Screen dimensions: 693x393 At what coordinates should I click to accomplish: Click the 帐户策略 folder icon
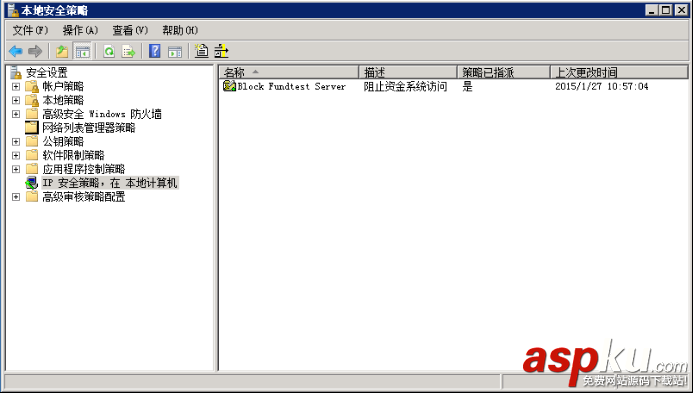pyautogui.click(x=32, y=86)
